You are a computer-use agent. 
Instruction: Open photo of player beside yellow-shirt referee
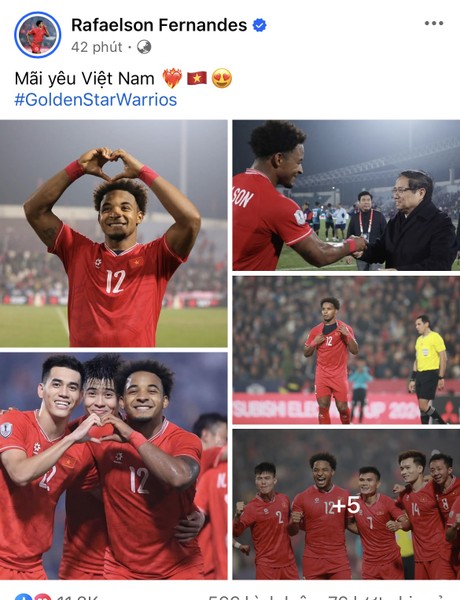point(346,350)
